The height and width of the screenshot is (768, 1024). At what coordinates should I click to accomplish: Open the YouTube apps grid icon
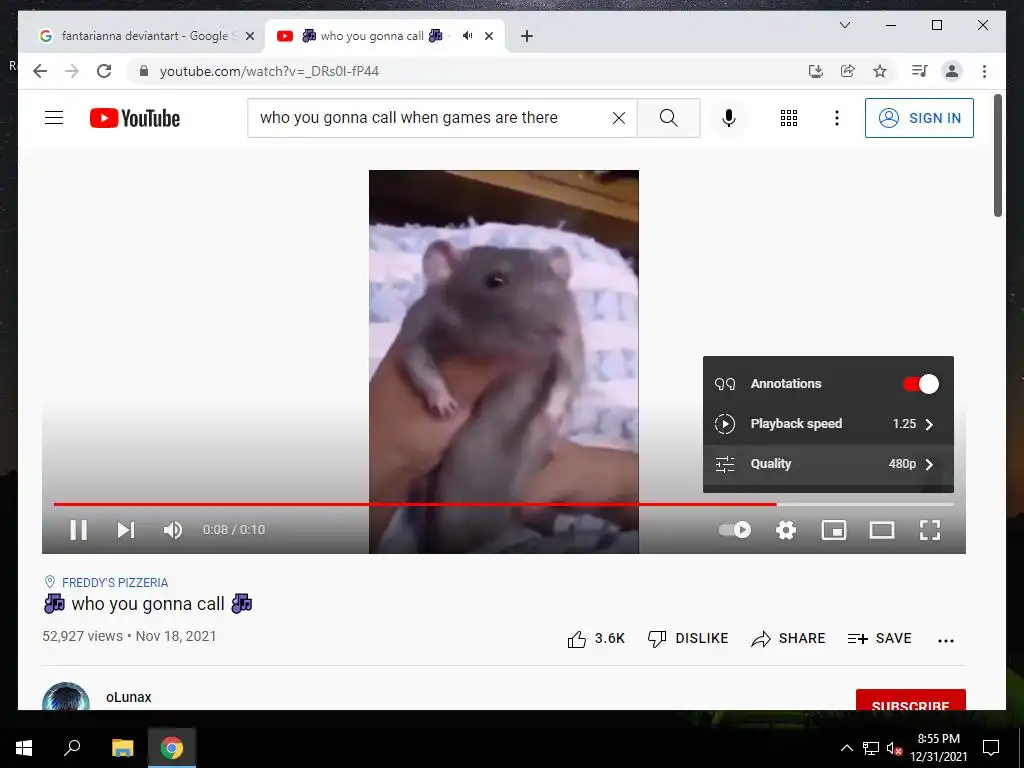tap(789, 118)
